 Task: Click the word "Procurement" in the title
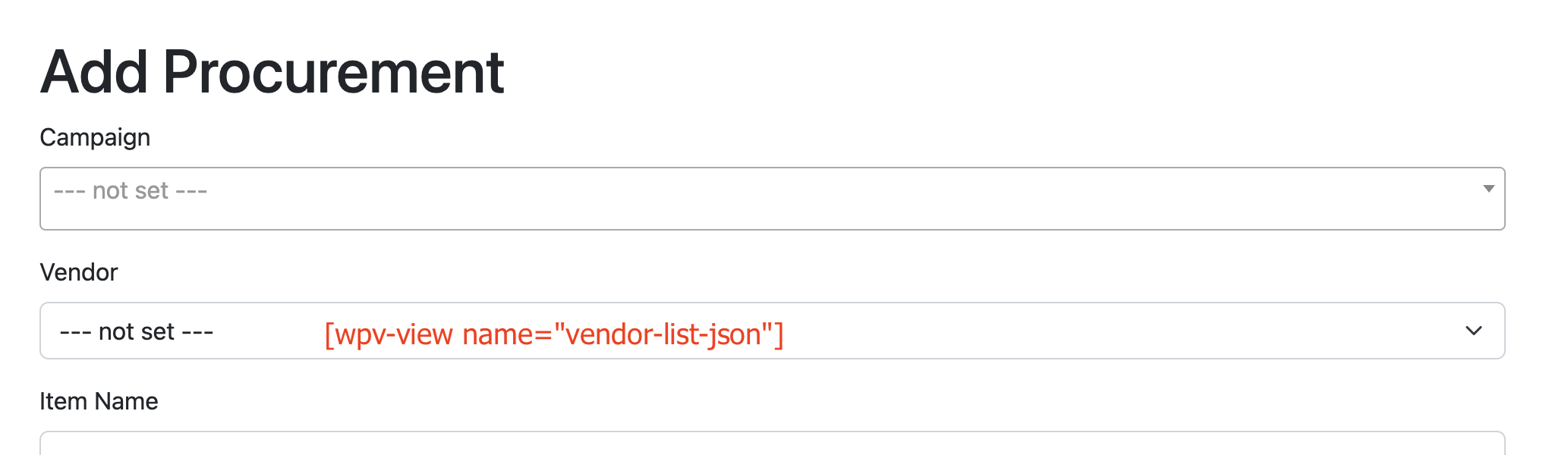tap(334, 72)
